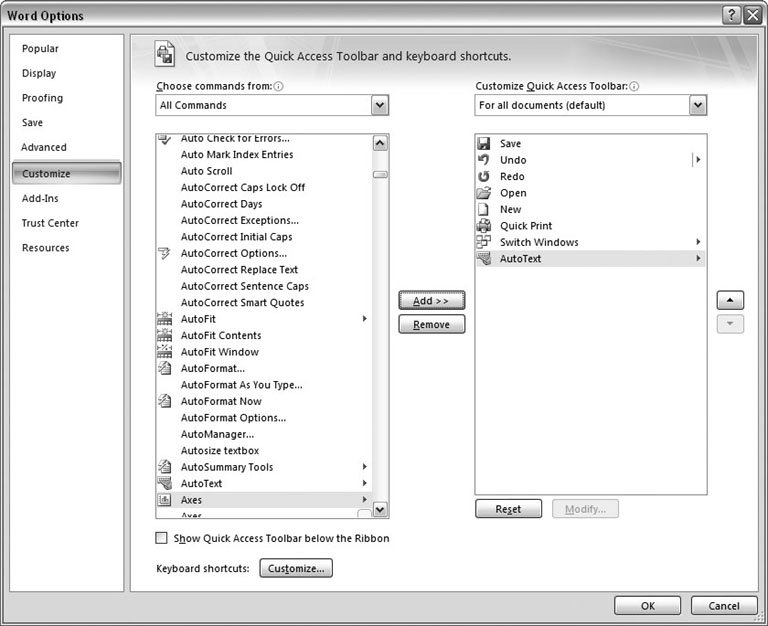Click the commands list scroll down arrow

379,509
